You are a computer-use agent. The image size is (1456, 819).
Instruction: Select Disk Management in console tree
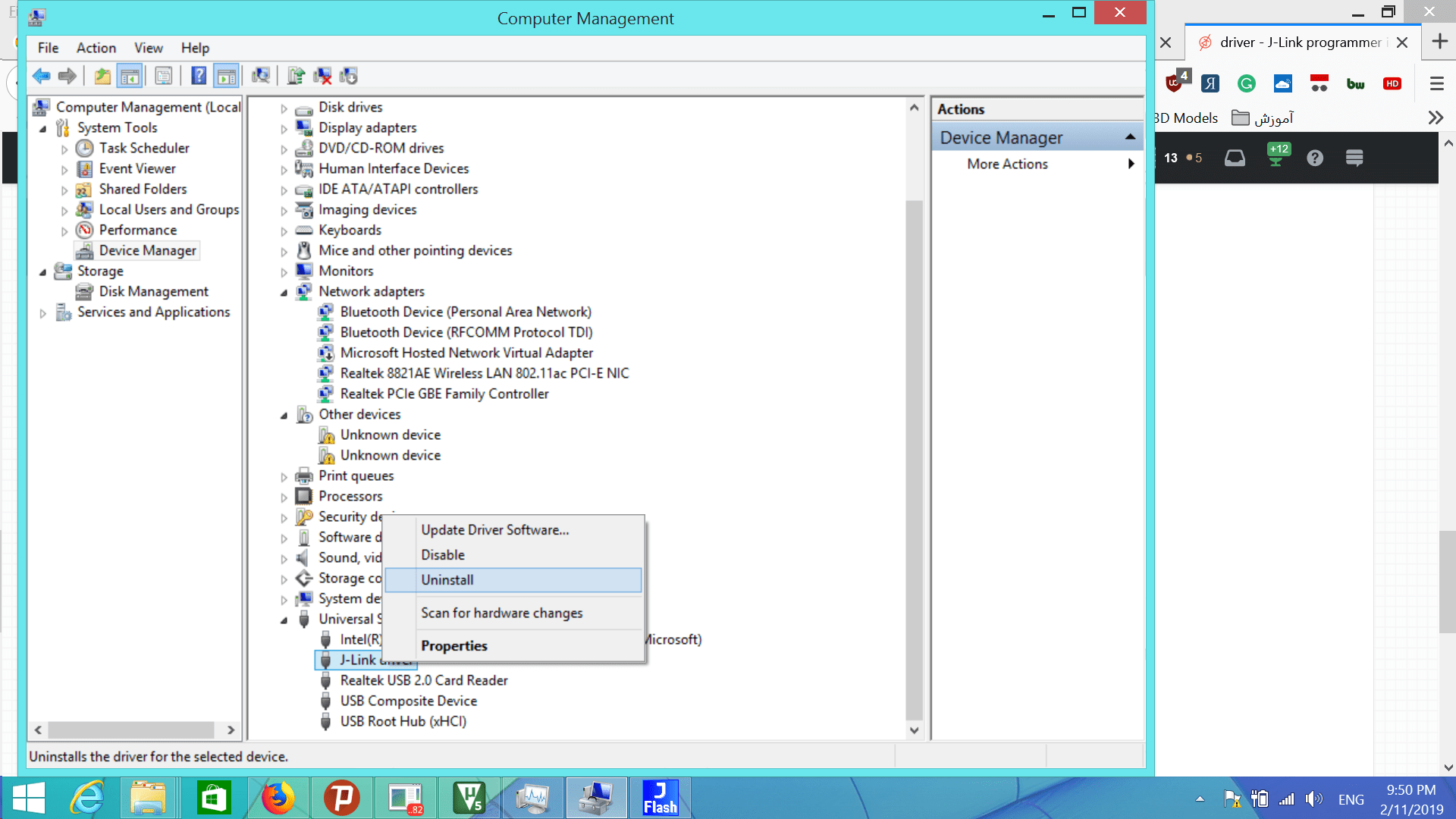pos(153,291)
